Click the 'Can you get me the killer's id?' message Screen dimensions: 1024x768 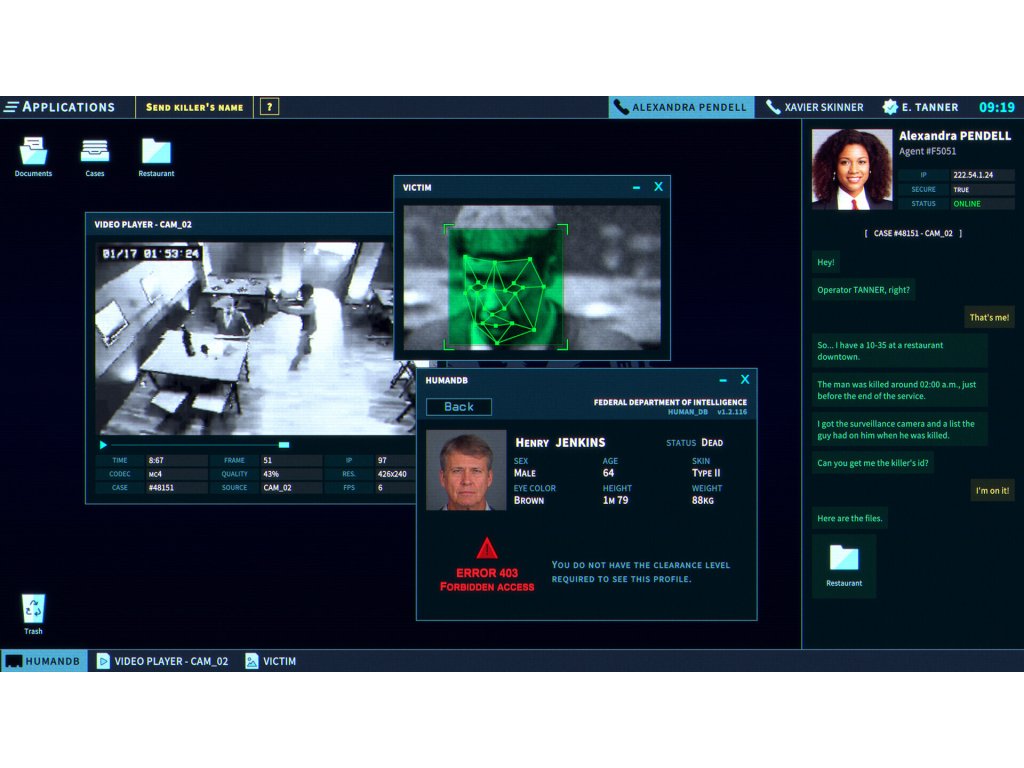[x=872, y=463]
